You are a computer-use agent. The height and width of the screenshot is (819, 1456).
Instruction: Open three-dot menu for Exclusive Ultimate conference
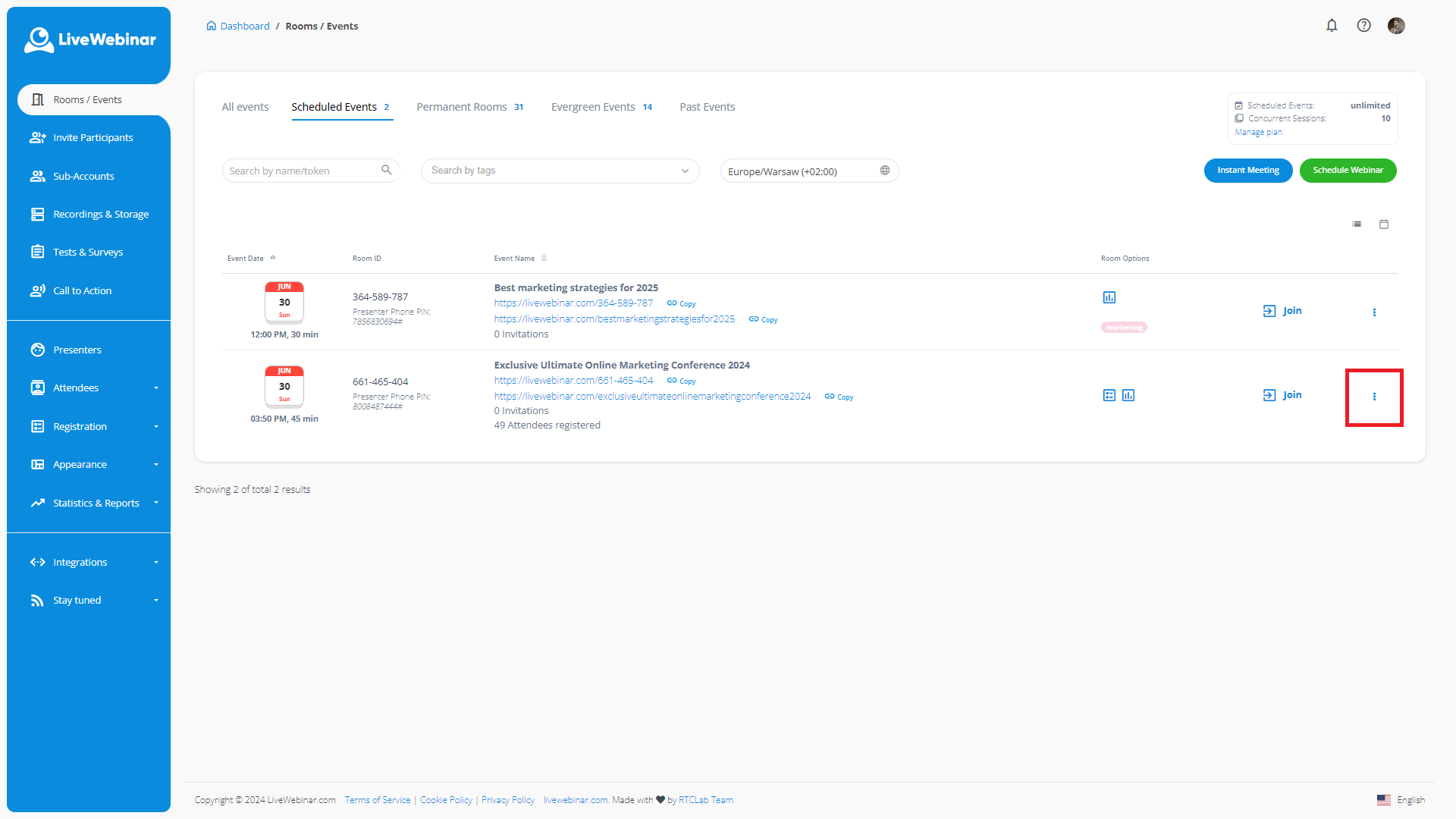(x=1374, y=397)
